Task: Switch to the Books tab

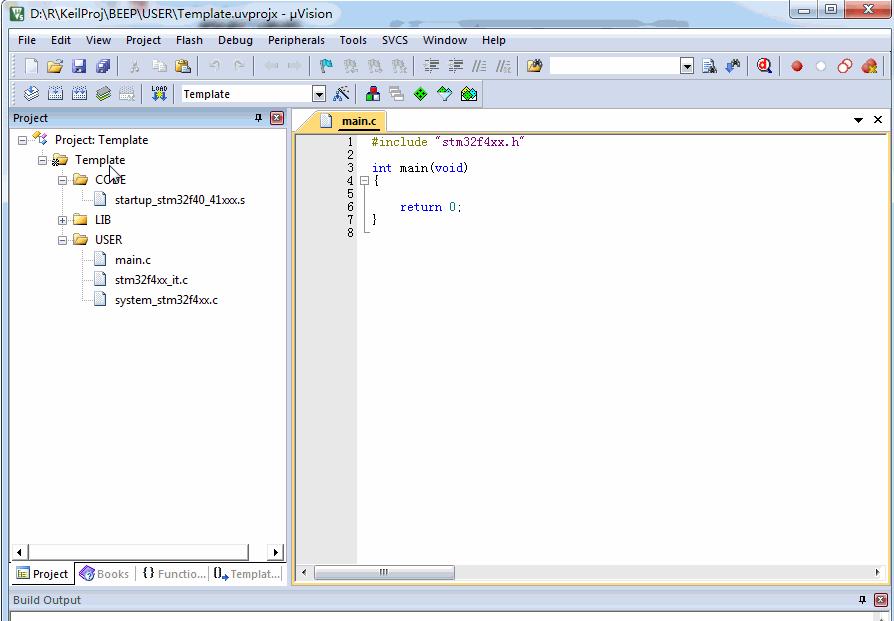Action: click(105, 574)
